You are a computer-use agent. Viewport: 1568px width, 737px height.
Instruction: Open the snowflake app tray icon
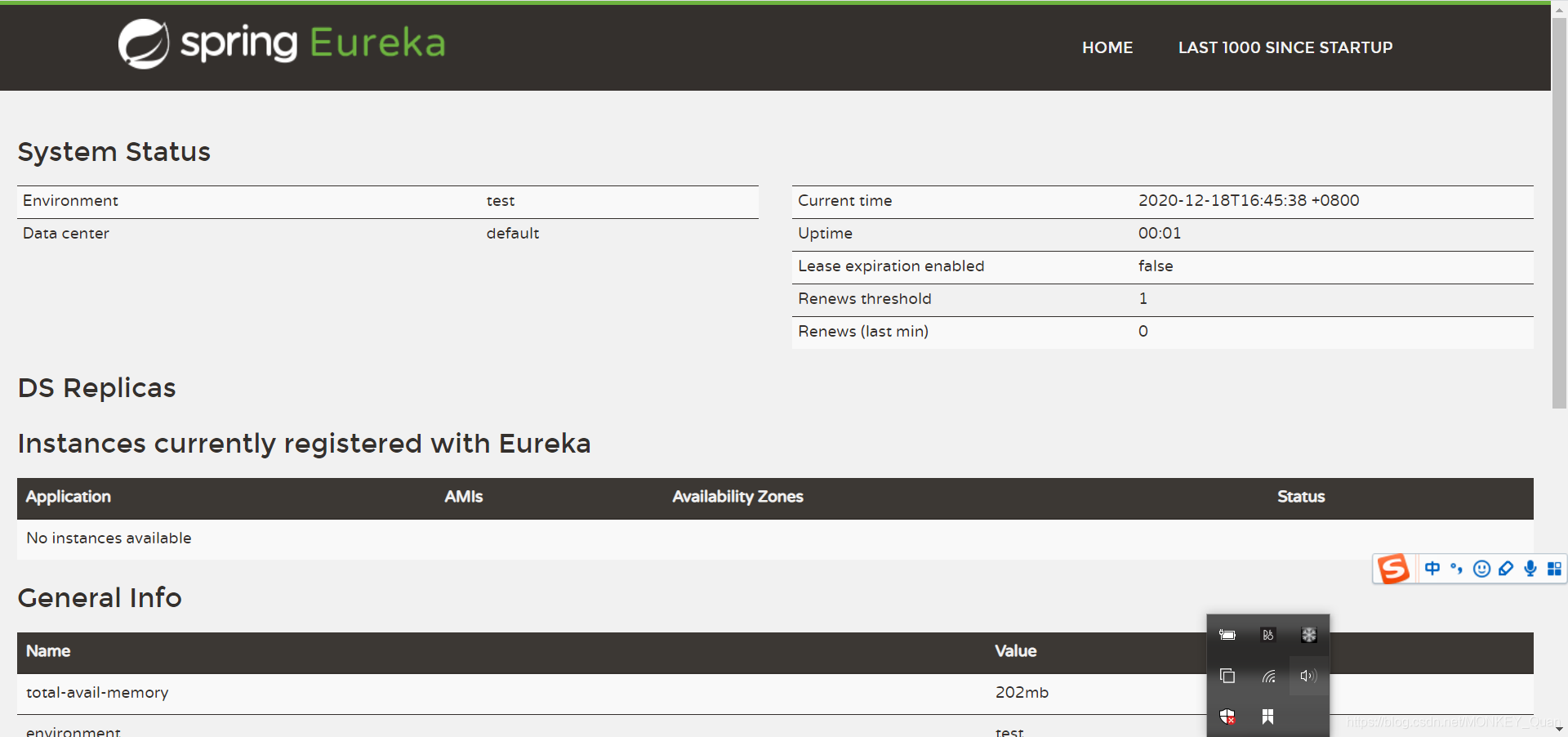1309,635
